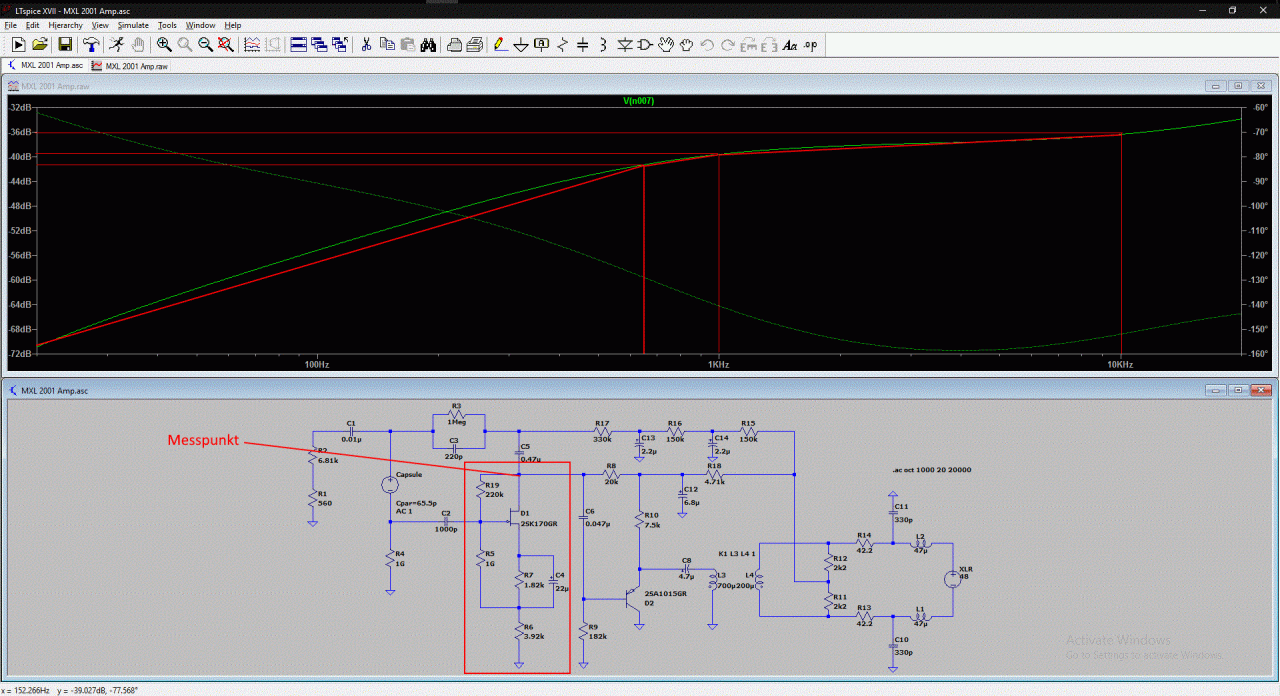1280x696 pixels.
Task: Open Control Panel via hammer icon
Action: pyautogui.click(x=91, y=45)
